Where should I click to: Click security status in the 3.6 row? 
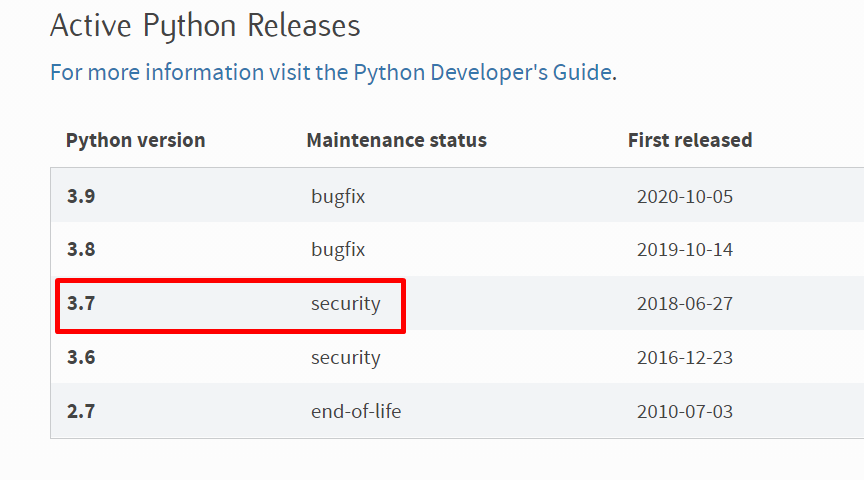click(345, 357)
